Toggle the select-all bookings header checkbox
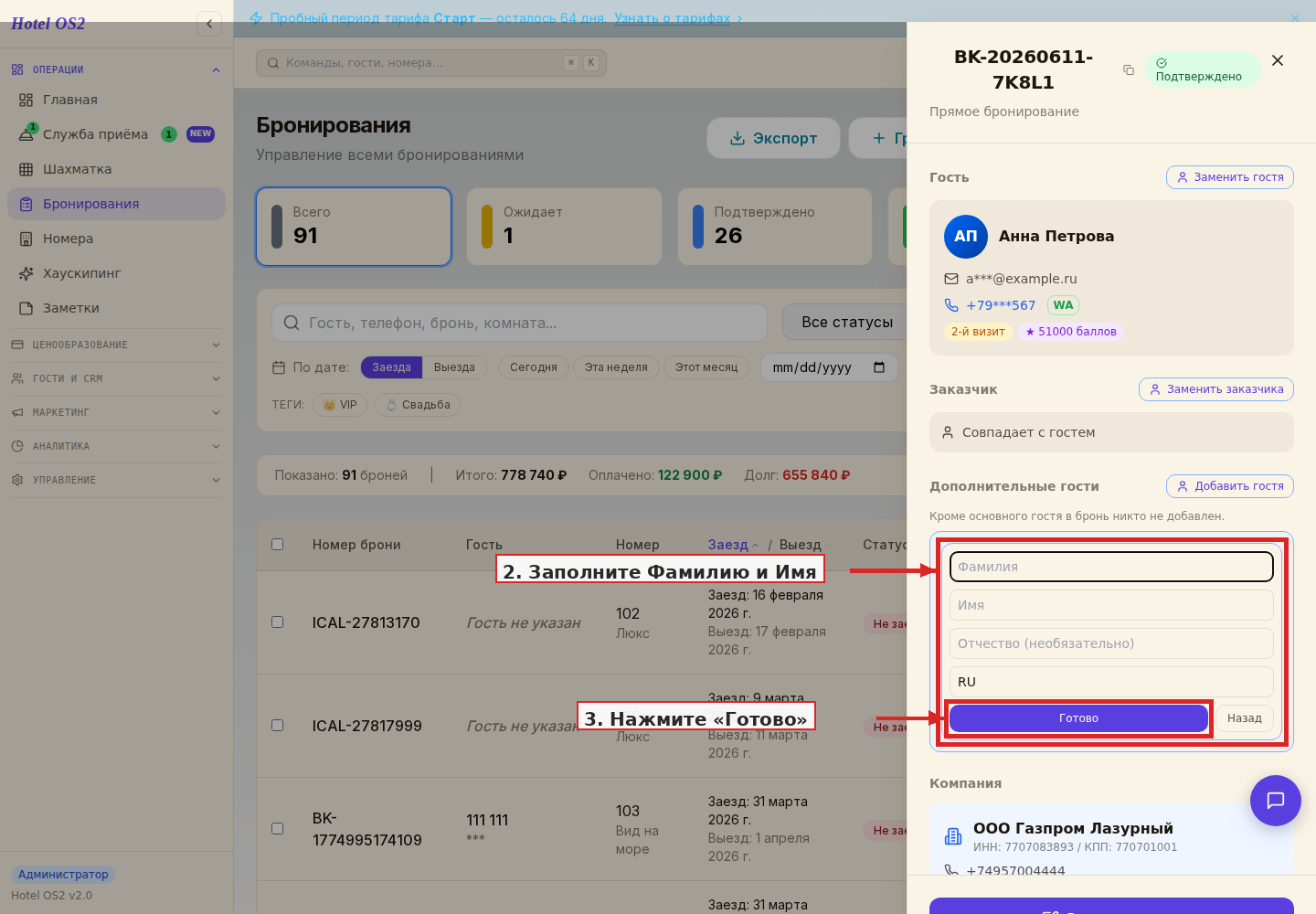This screenshot has width=1316, height=914. coord(278,545)
